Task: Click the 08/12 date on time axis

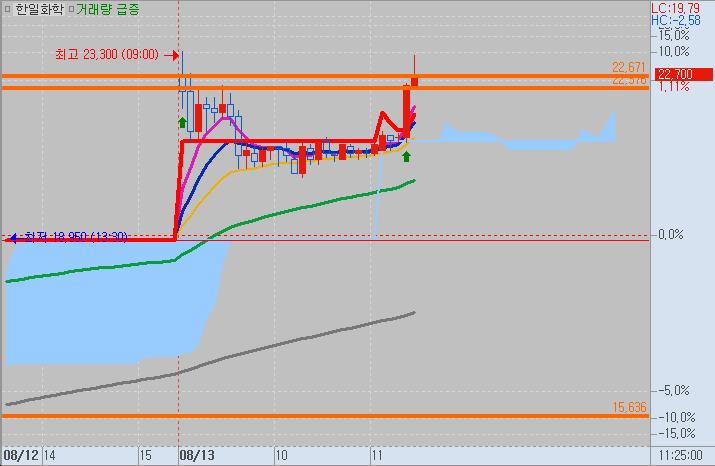Action: 21,455
